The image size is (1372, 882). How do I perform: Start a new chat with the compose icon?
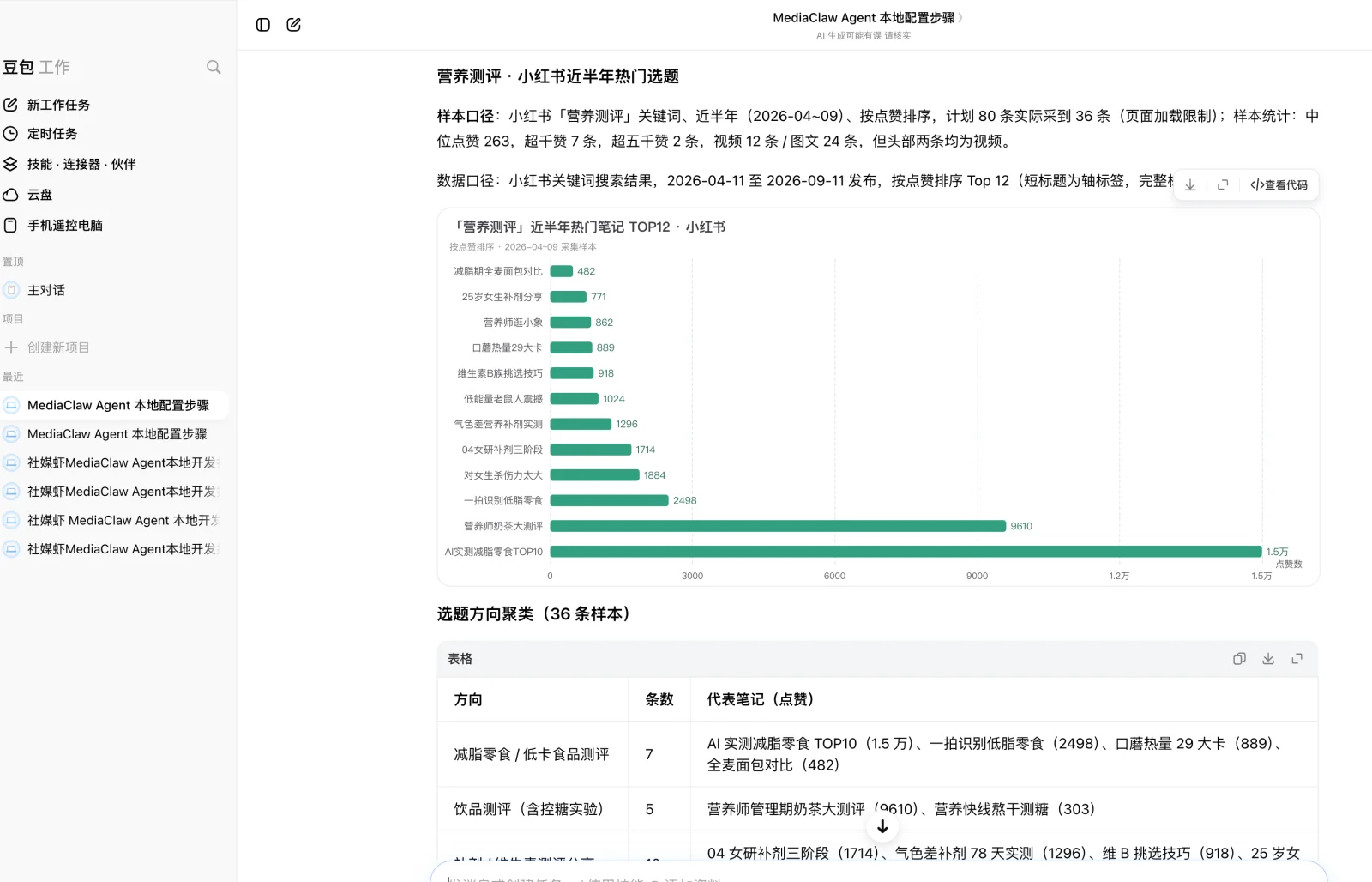pos(293,25)
